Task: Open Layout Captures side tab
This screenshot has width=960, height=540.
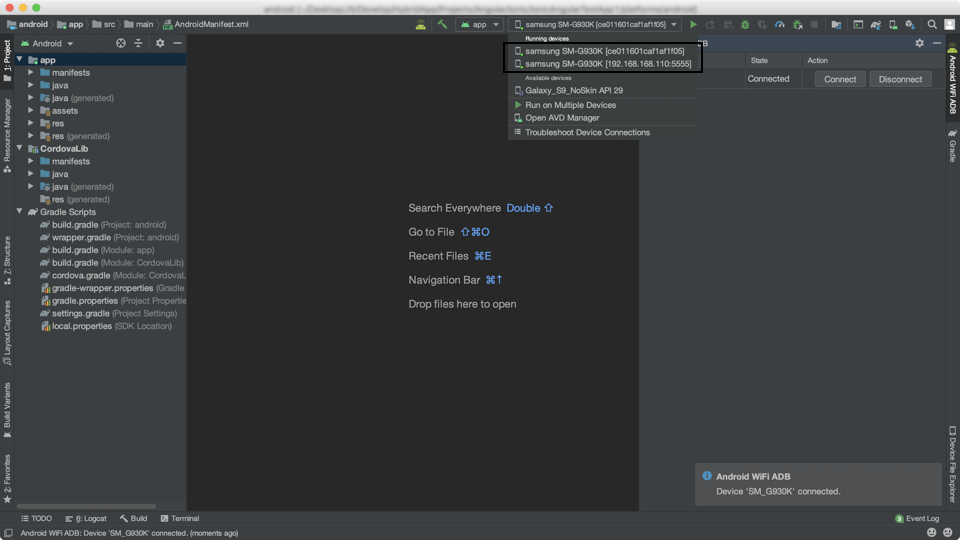Action: [7, 332]
